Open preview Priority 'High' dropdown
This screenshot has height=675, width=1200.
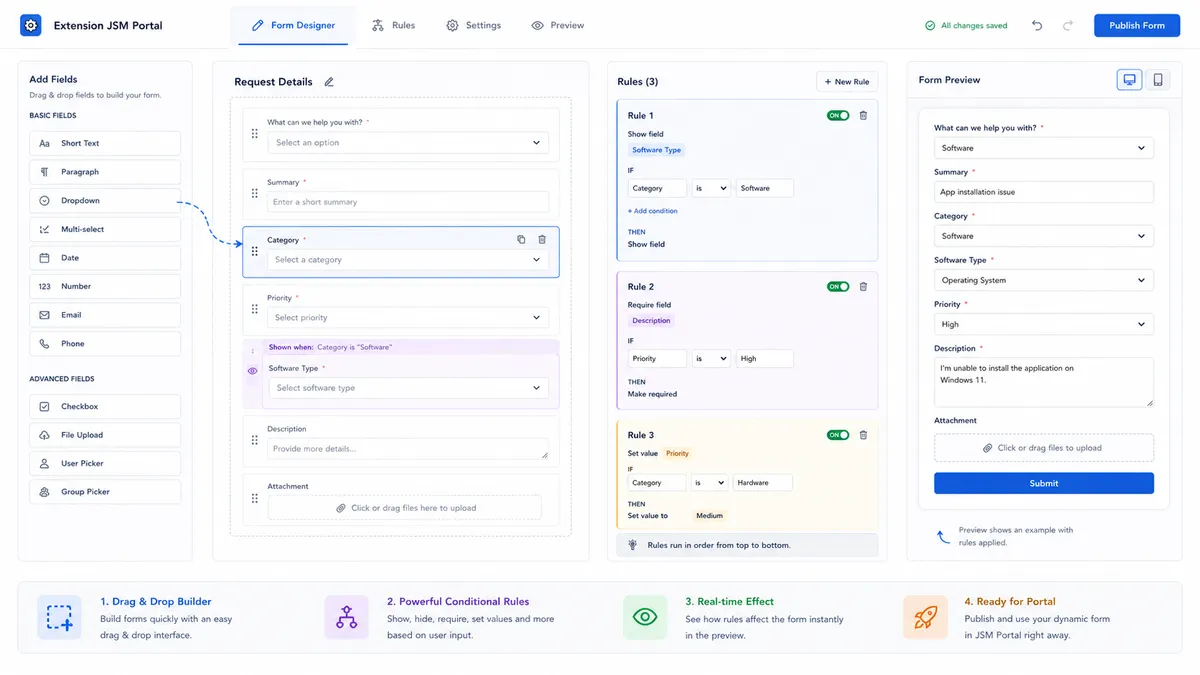1044,324
